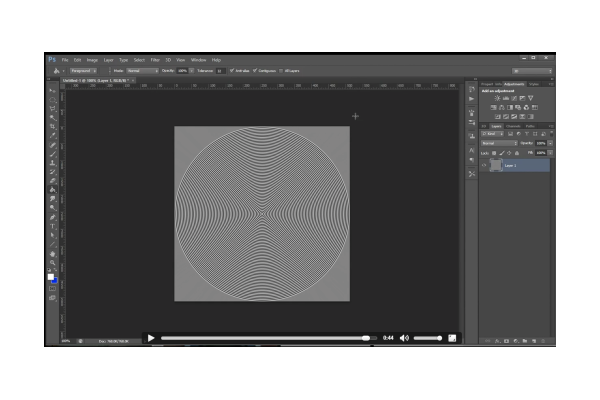Switch to the Styles tab
This screenshot has width=600, height=400.
pos(534,84)
